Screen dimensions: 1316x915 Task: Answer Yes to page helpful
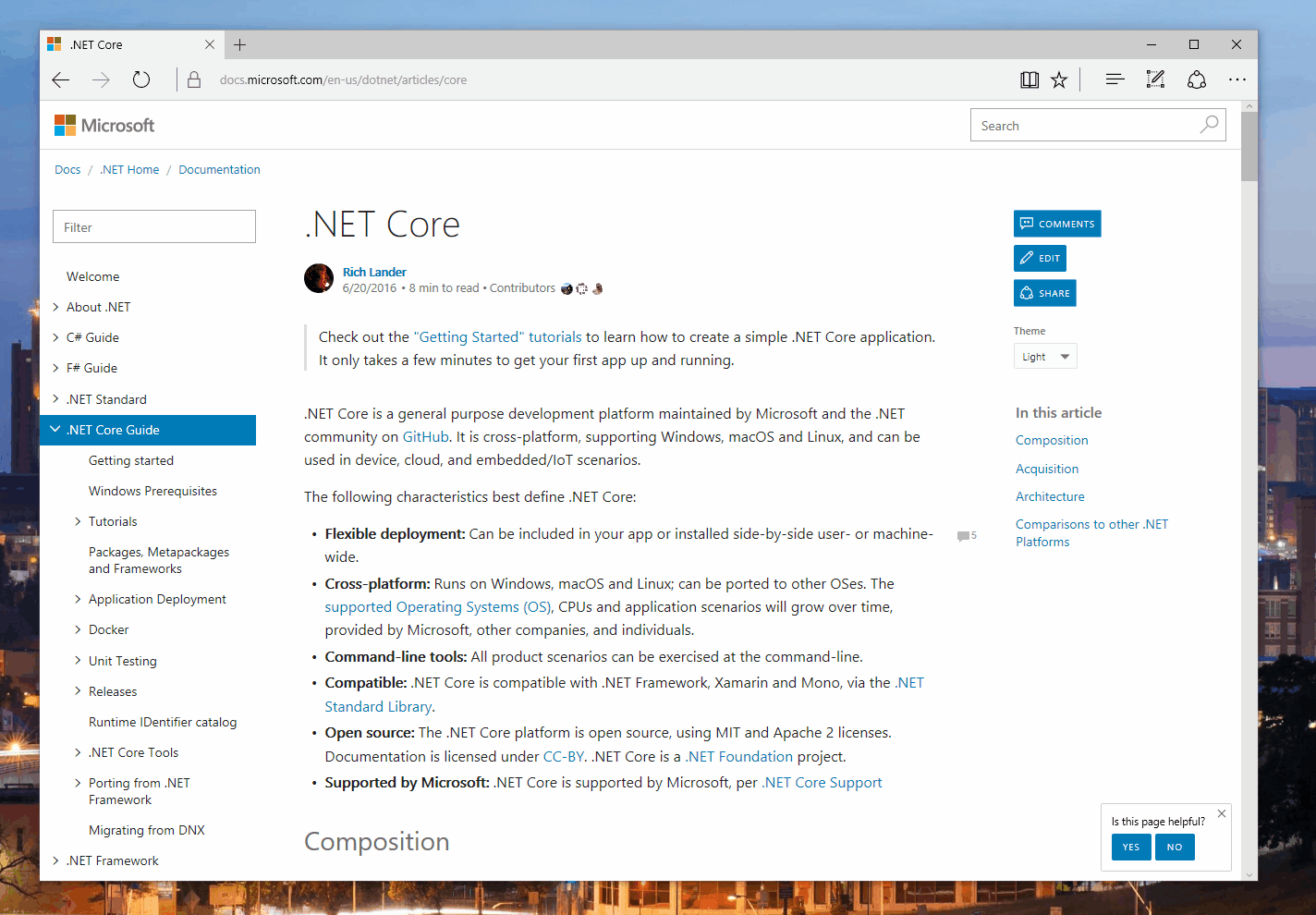click(1131, 847)
